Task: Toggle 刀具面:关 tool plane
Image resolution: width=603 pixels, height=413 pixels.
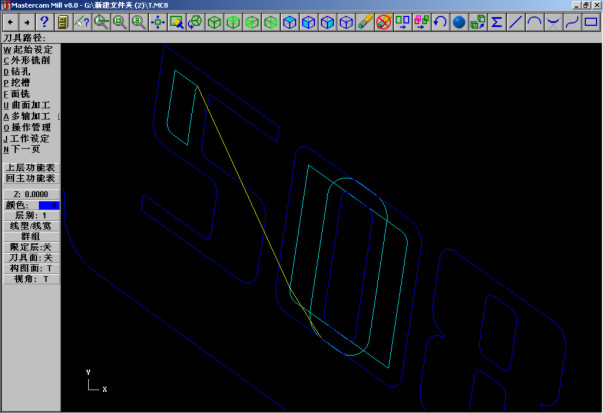Action: pyautogui.click(x=31, y=258)
